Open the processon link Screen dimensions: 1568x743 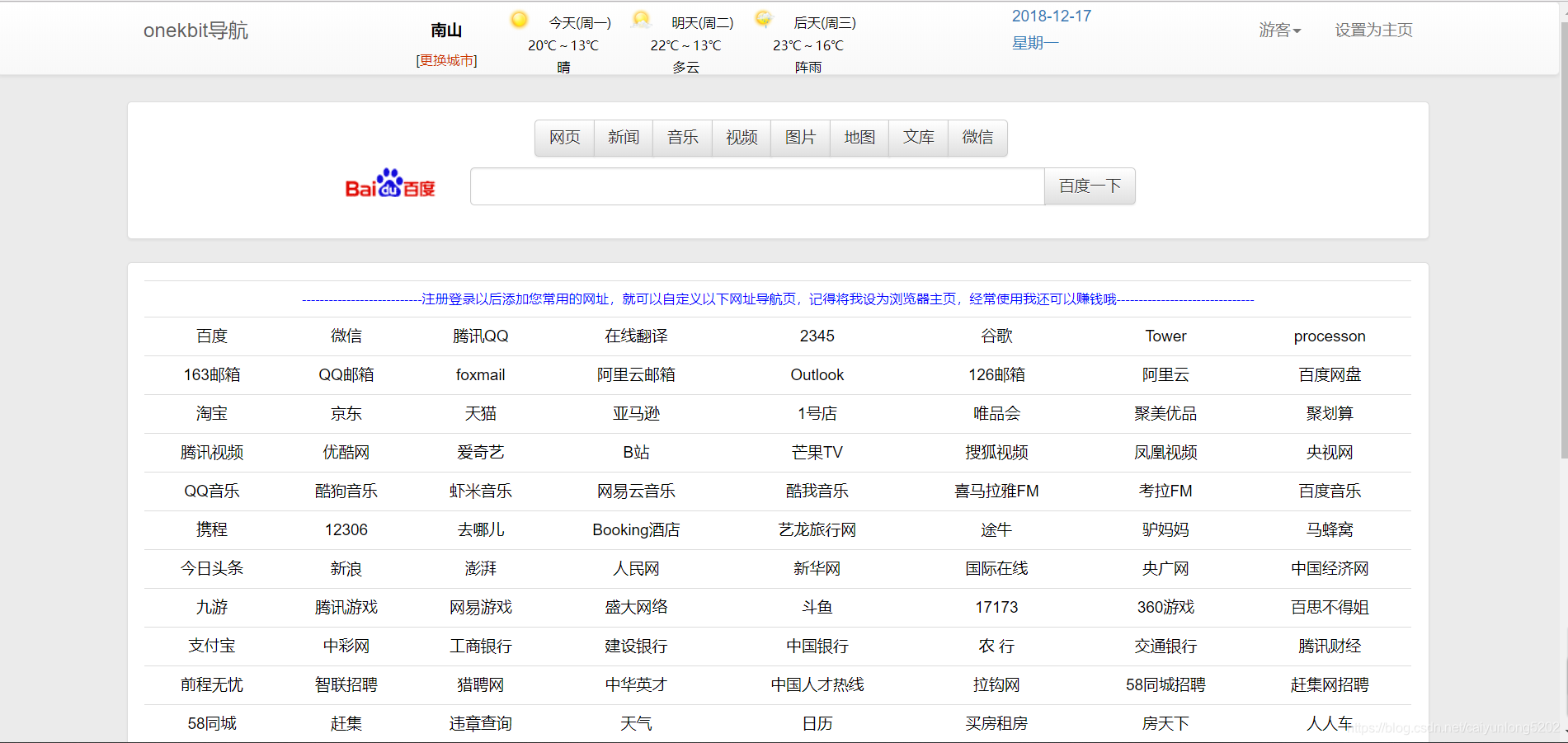click(1330, 336)
